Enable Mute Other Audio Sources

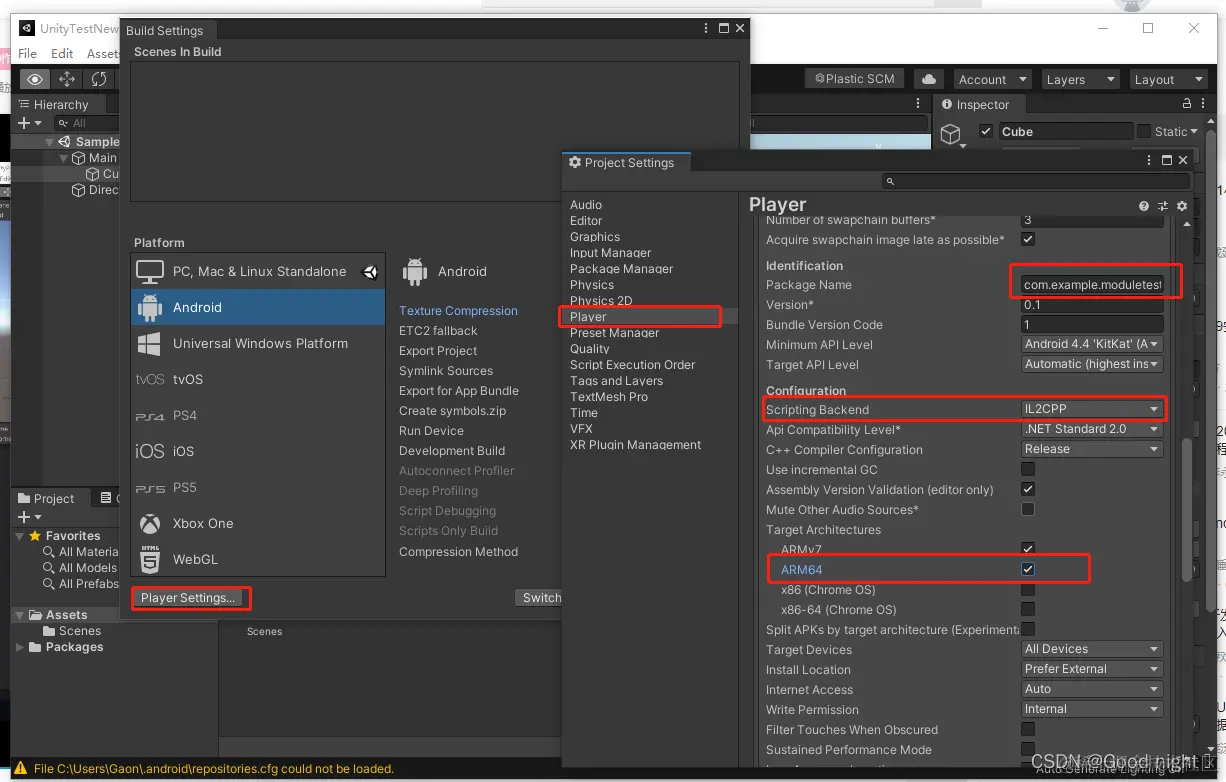[x=1028, y=510]
